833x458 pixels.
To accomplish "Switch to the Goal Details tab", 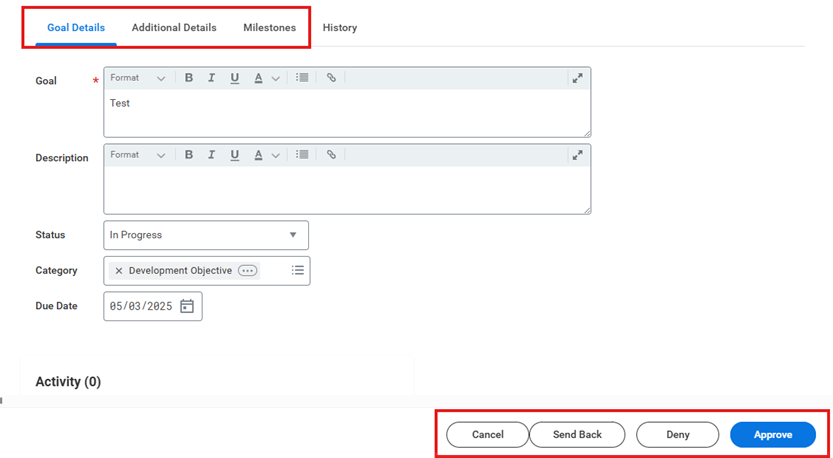I will (76, 28).
